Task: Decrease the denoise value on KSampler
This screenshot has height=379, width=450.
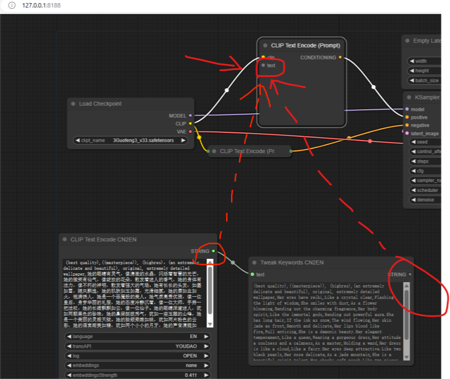Action: (x=414, y=200)
